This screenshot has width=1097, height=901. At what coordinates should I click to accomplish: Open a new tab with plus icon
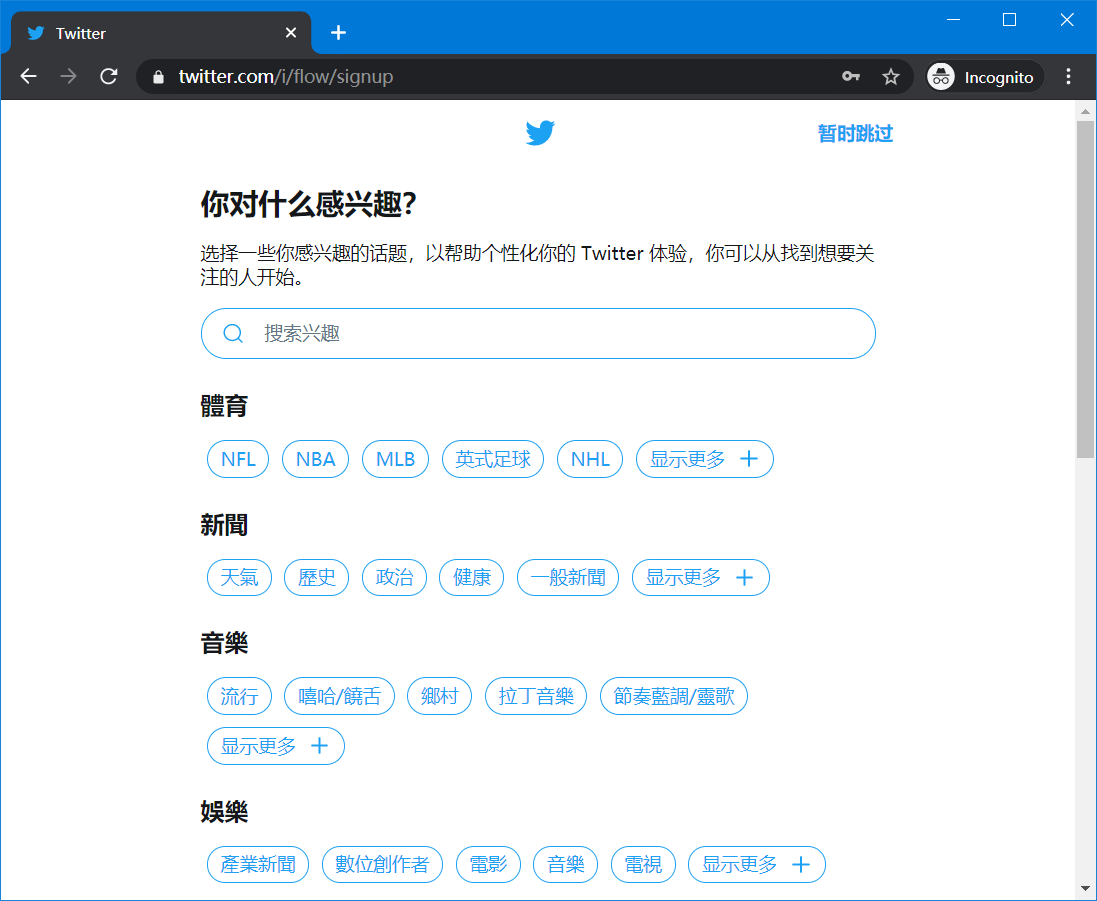click(339, 32)
